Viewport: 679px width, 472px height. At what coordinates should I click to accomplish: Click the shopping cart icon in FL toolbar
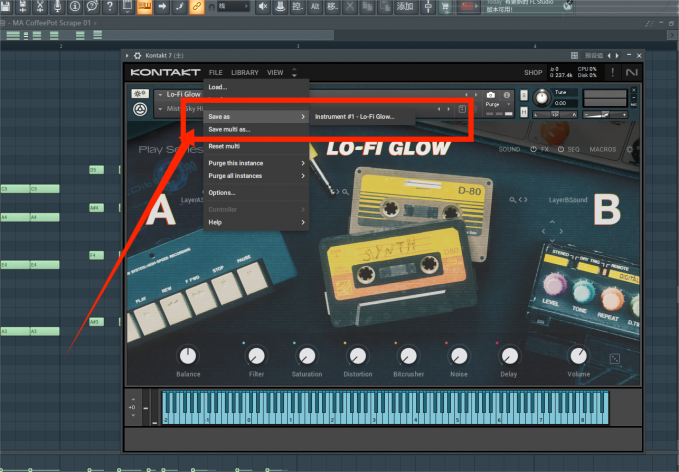coord(445,6)
